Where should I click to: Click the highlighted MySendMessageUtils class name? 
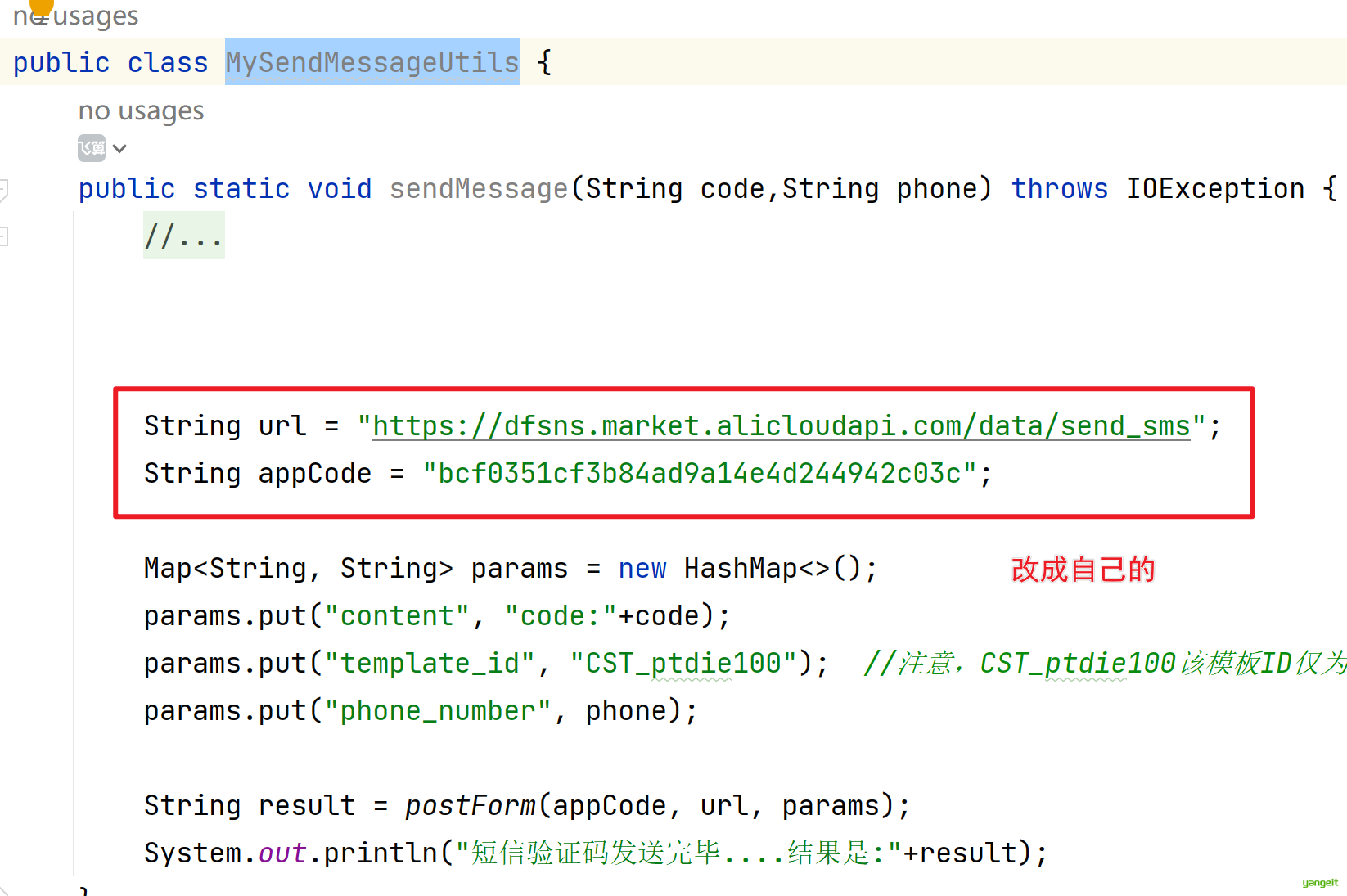[x=372, y=62]
